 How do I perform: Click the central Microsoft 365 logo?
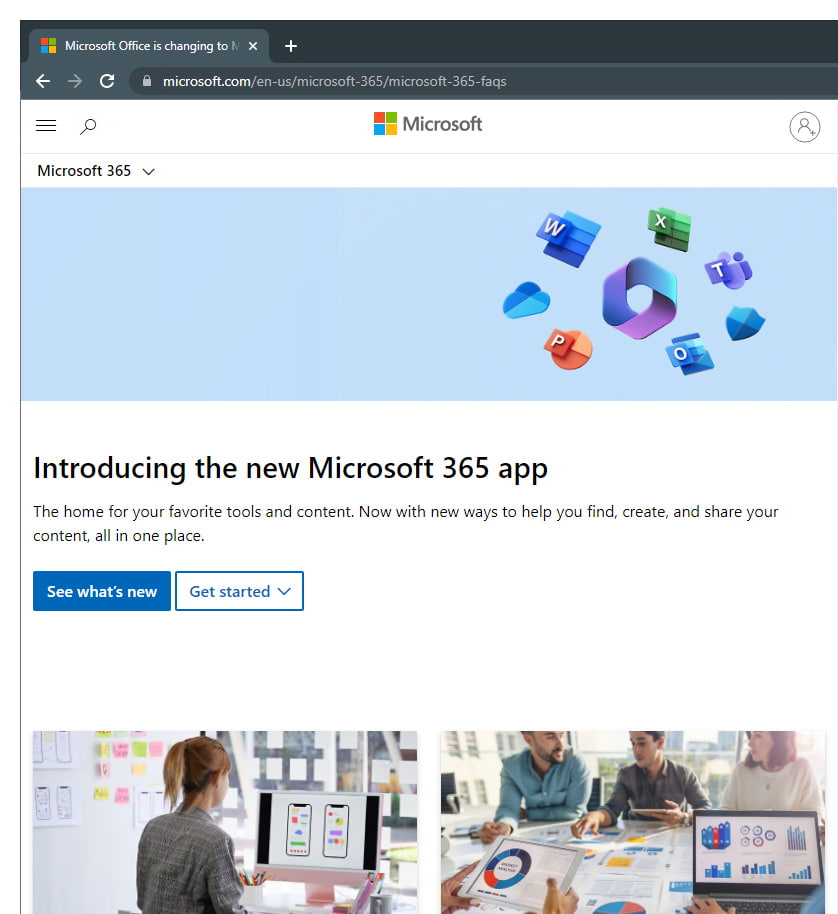[639, 298]
